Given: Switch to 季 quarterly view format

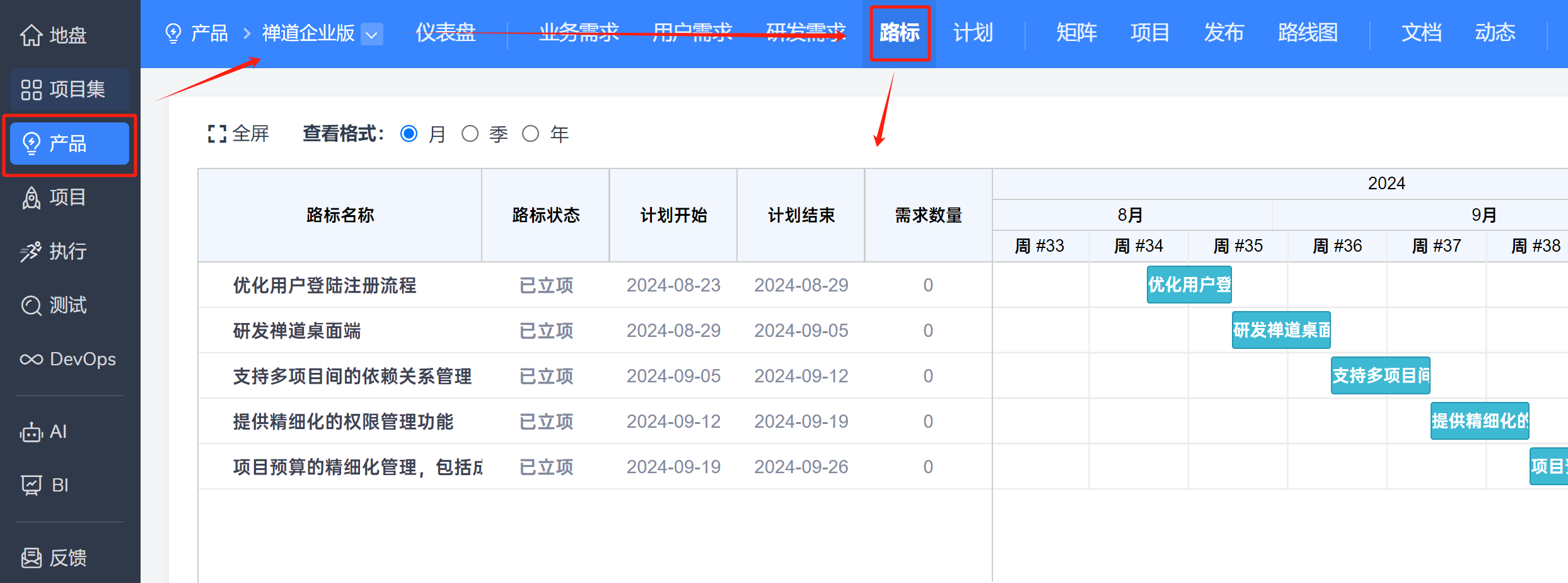Looking at the screenshot, I should click(470, 133).
